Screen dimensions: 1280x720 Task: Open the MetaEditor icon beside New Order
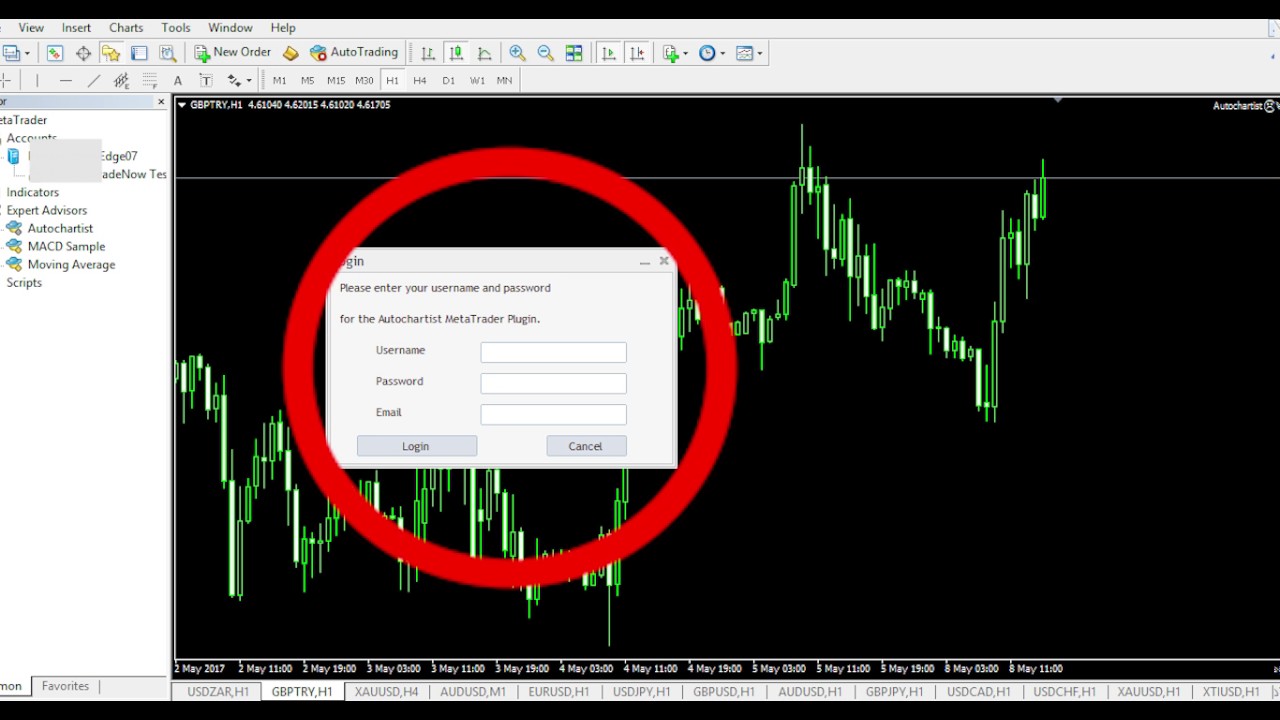pyautogui.click(x=290, y=53)
